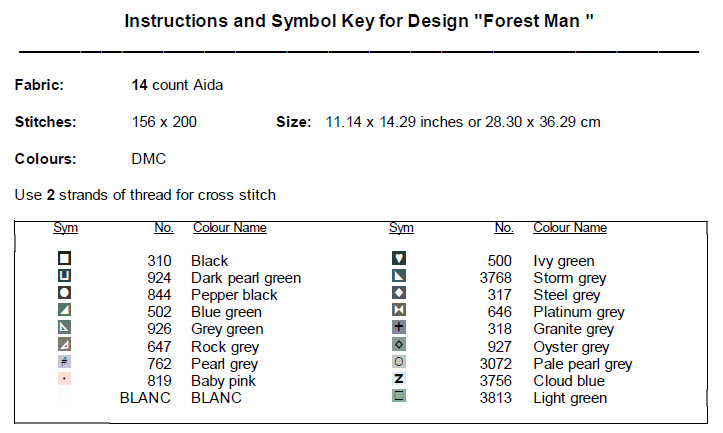Select the Steel grey diamond symbol
723x433 pixels.
pos(400,293)
